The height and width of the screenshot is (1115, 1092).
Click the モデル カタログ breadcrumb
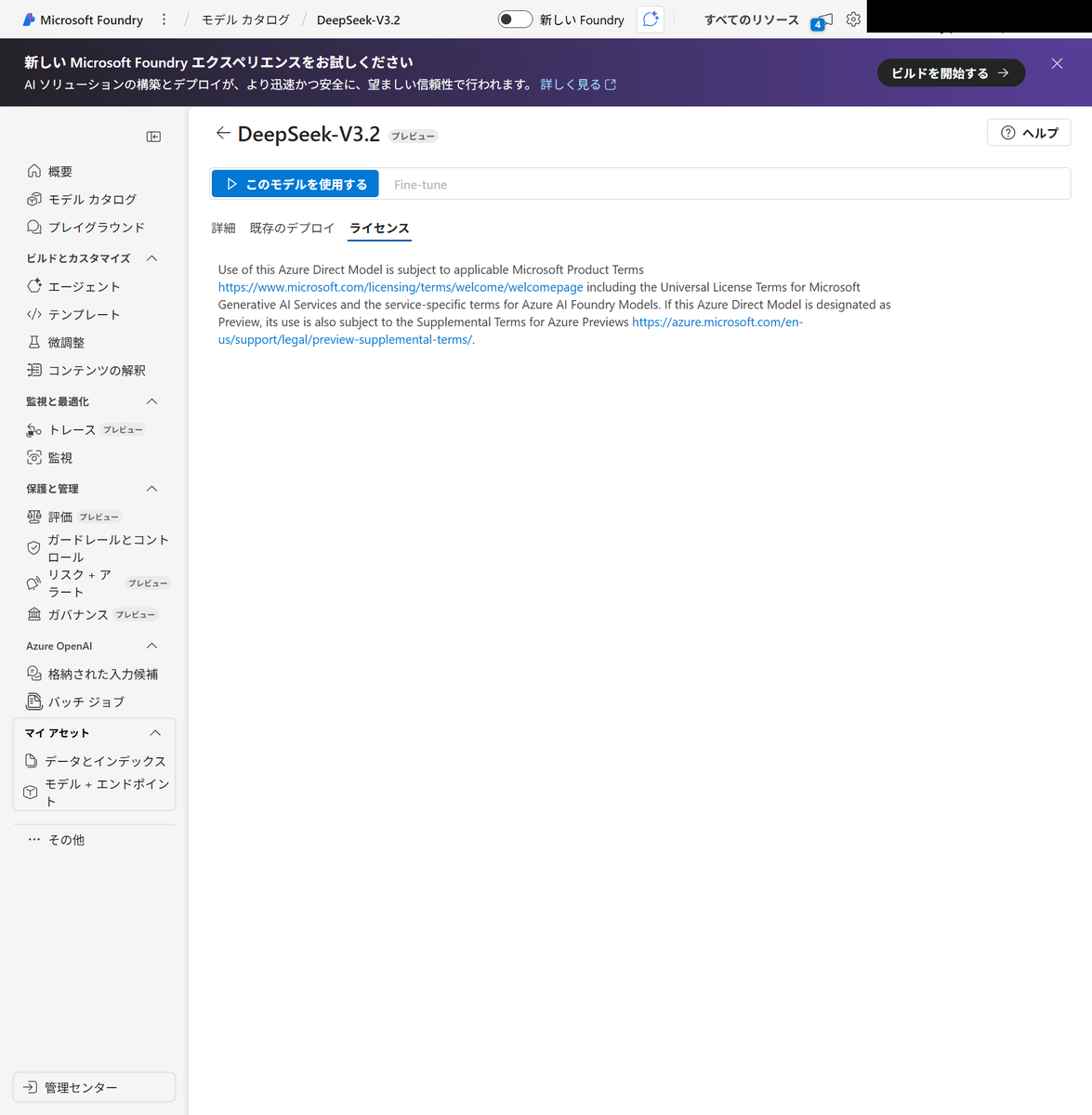[x=245, y=20]
